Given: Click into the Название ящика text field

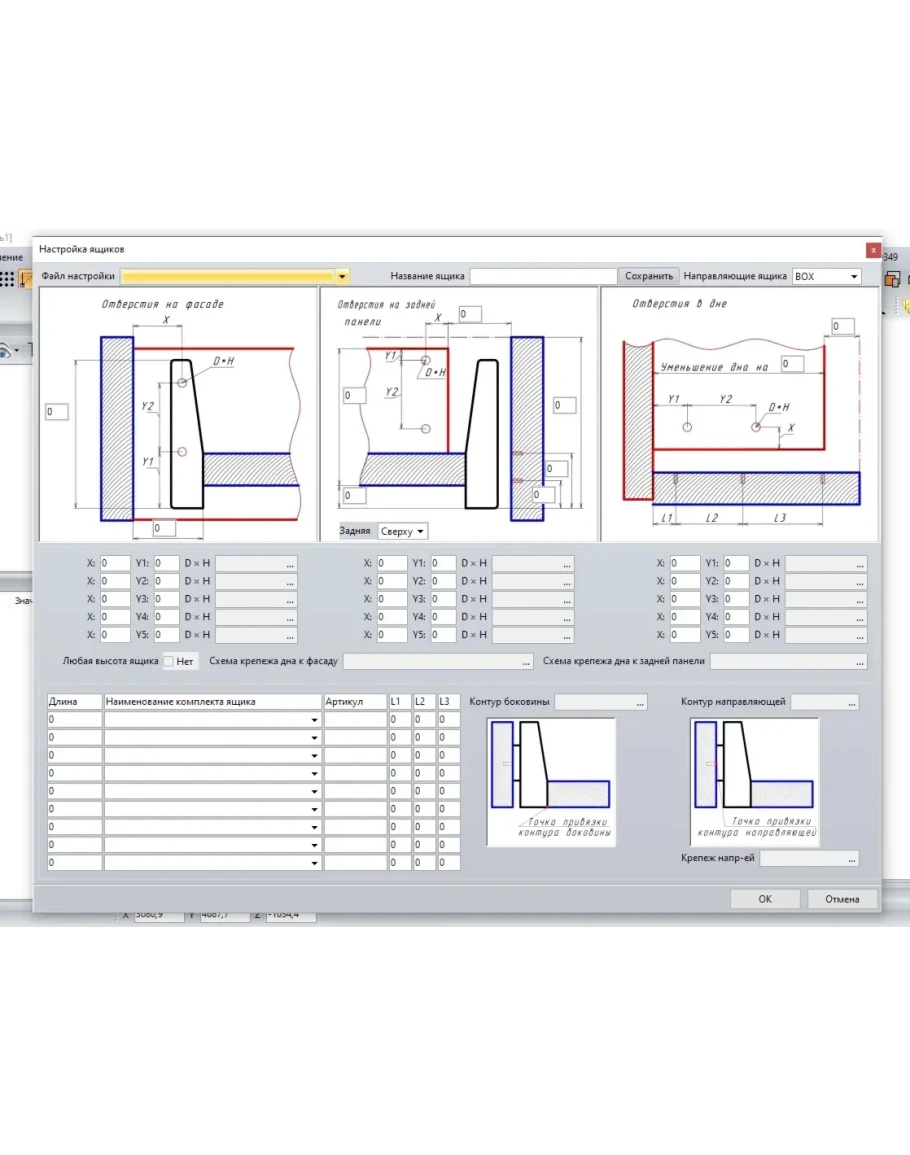Looking at the screenshot, I should (x=543, y=276).
